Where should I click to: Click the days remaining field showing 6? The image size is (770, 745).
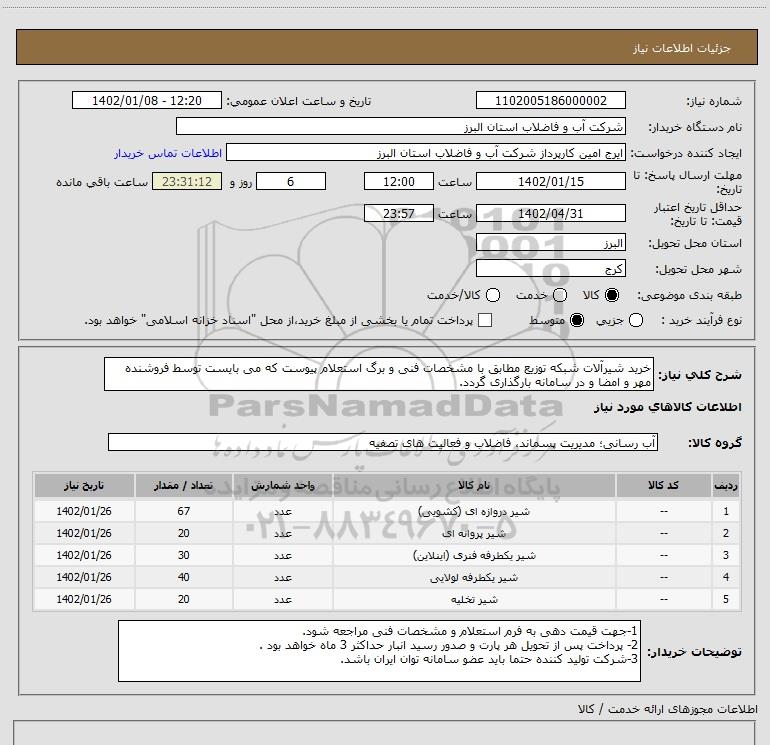pyautogui.click(x=291, y=181)
